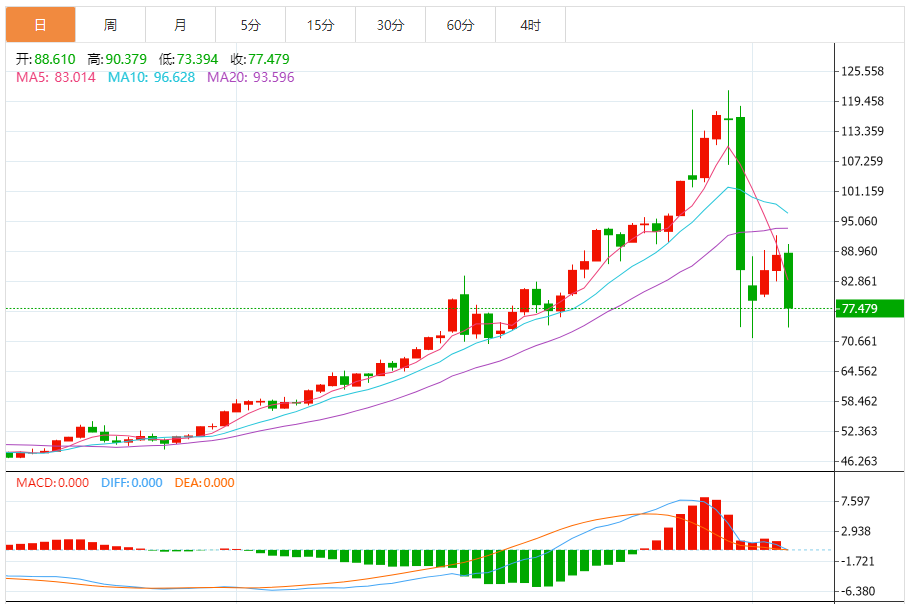Click the green 77.479 current price tag
This screenshot has width=913, height=604.
(871, 309)
